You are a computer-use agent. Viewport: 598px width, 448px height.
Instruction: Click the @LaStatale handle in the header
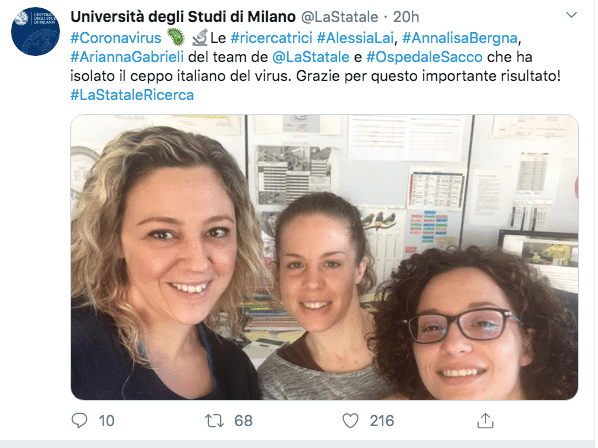click(x=340, y=17)
